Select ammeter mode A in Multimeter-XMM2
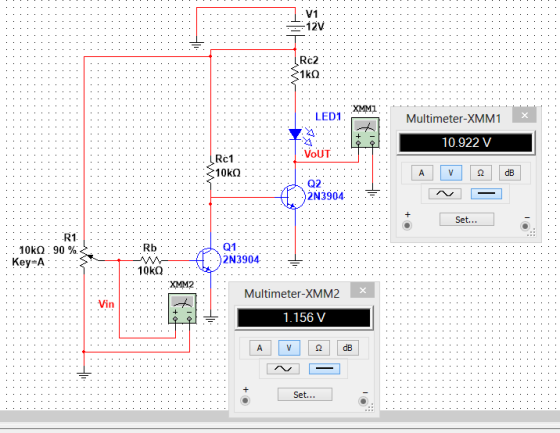Screen dimensions: 560x433 [260, 348]
